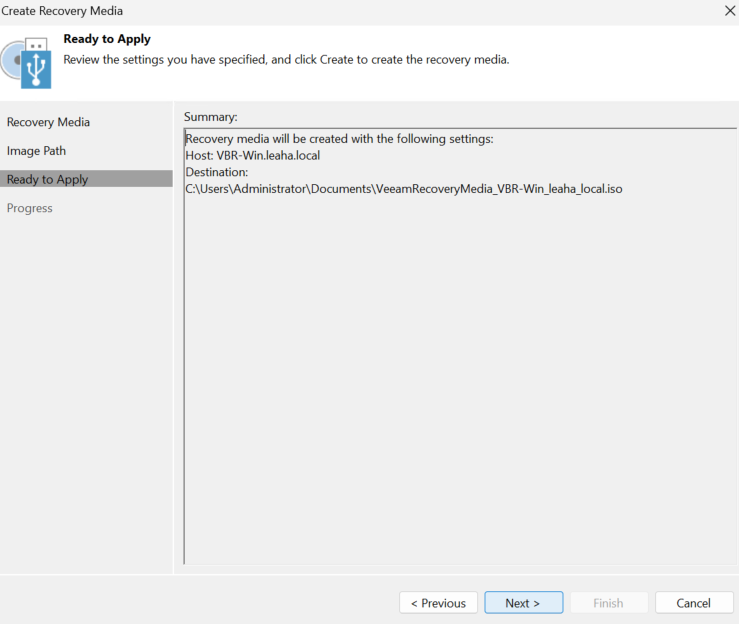
Task: Cancel the recovery media wizard
Action: pyautogui.click(x=694, y=603)
